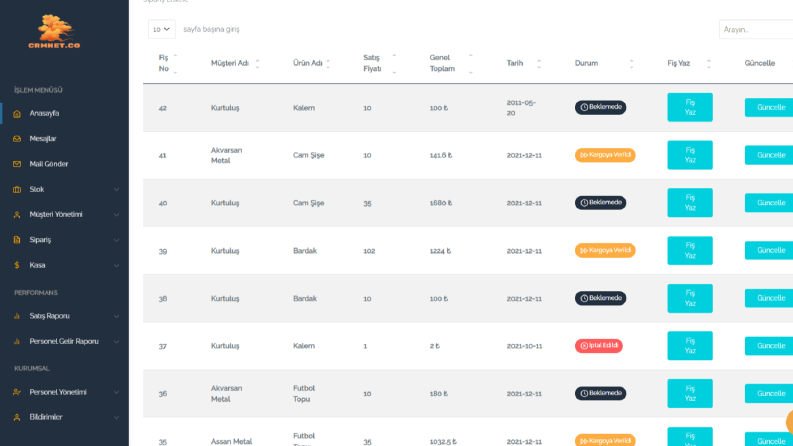Click the Anasayfa home icon
The image size is (793, 446).
click(x=17, y=114)
